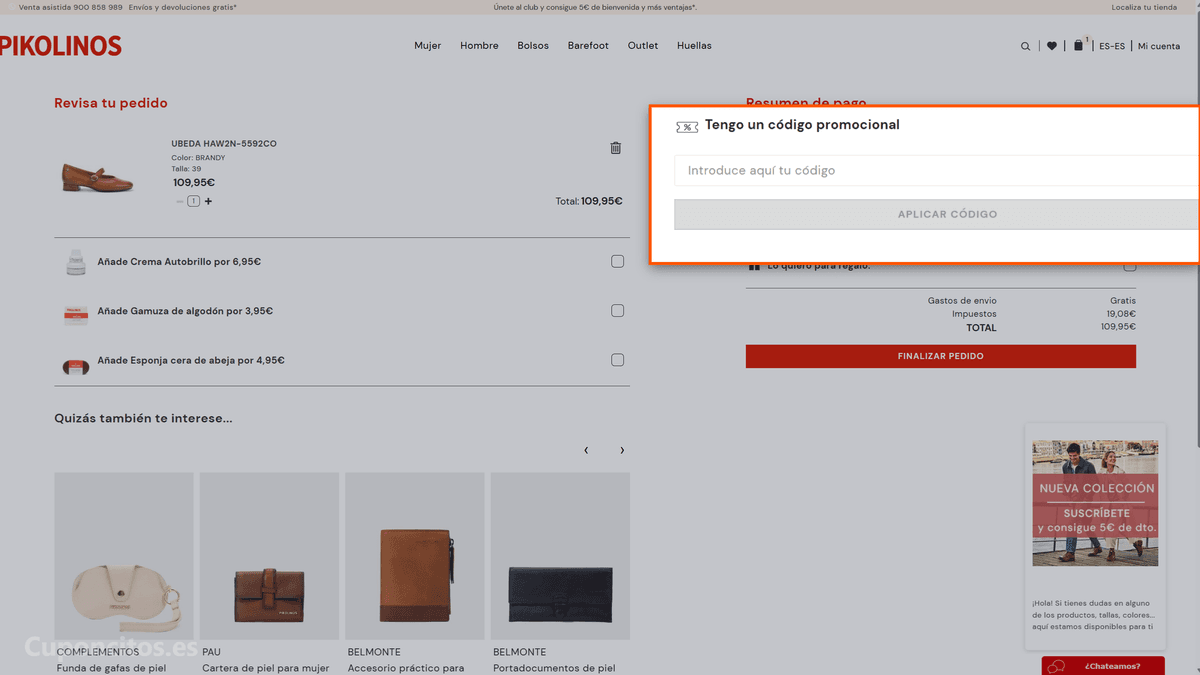The image size is (1200, 675).
Task: Show previous recommended products arrow
Action: click(x=586, y=450)
